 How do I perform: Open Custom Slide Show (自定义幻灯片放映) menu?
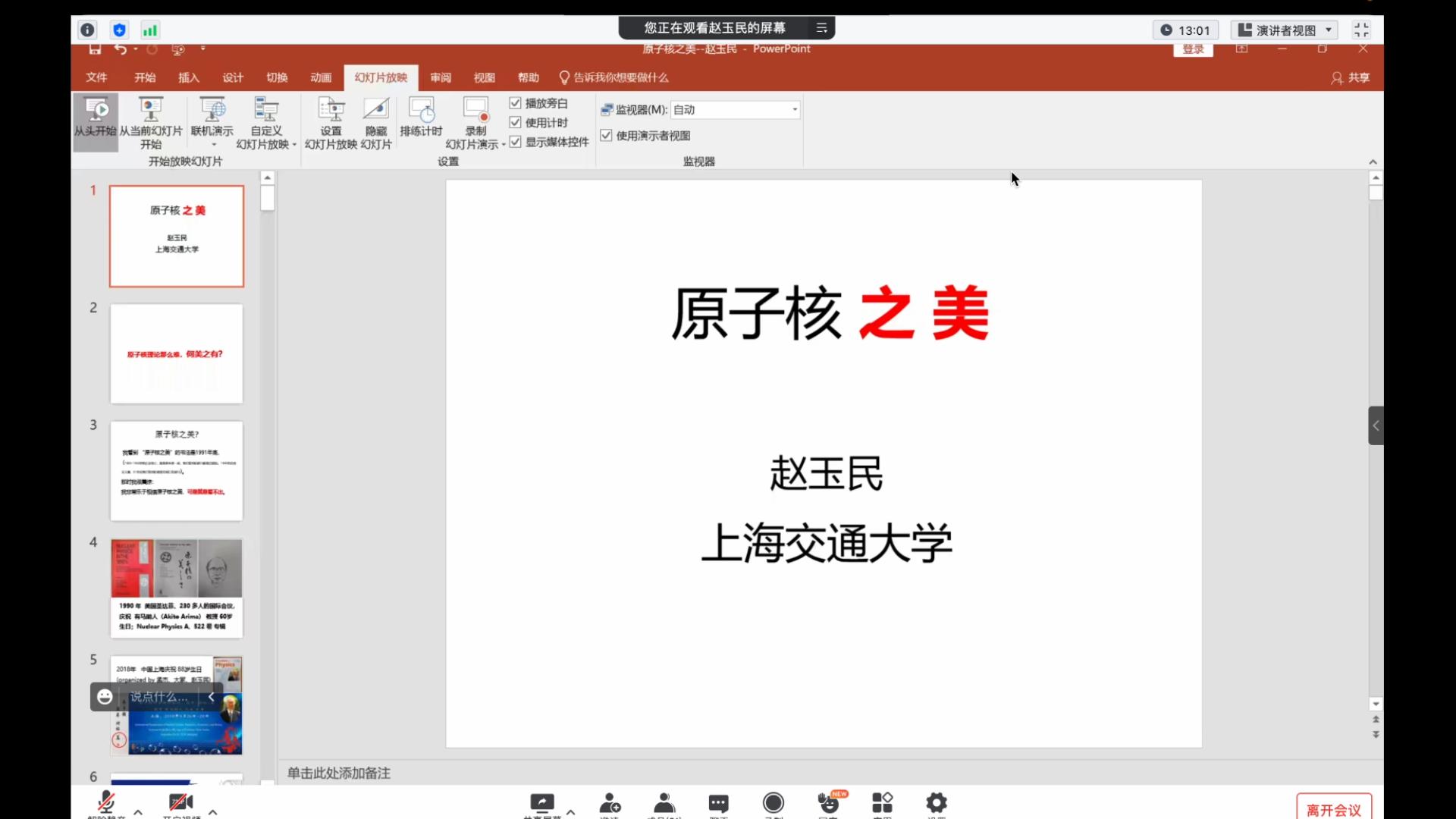[266, 121]
